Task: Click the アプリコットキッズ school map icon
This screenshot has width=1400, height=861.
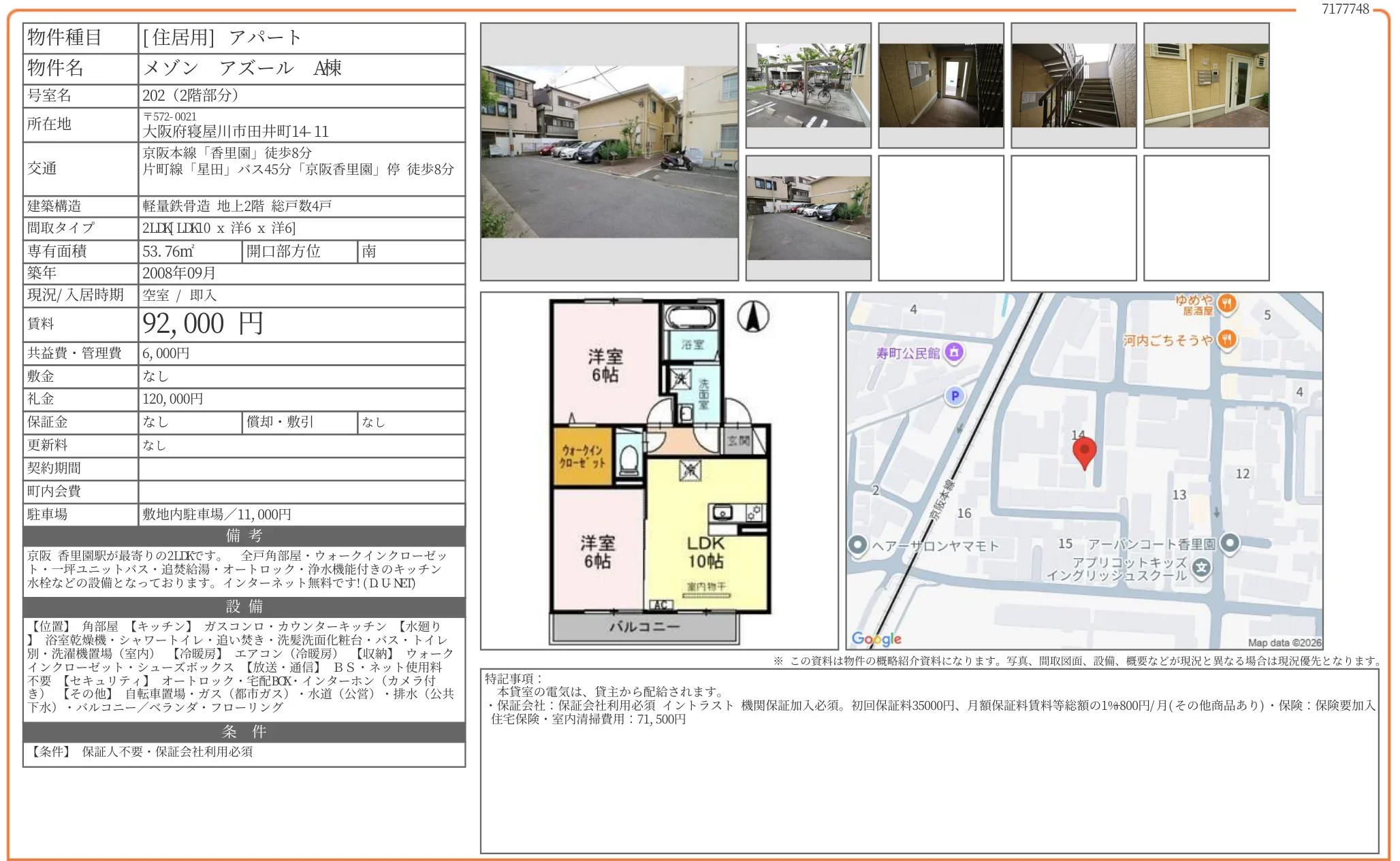Action: (x=1202, y=566)
